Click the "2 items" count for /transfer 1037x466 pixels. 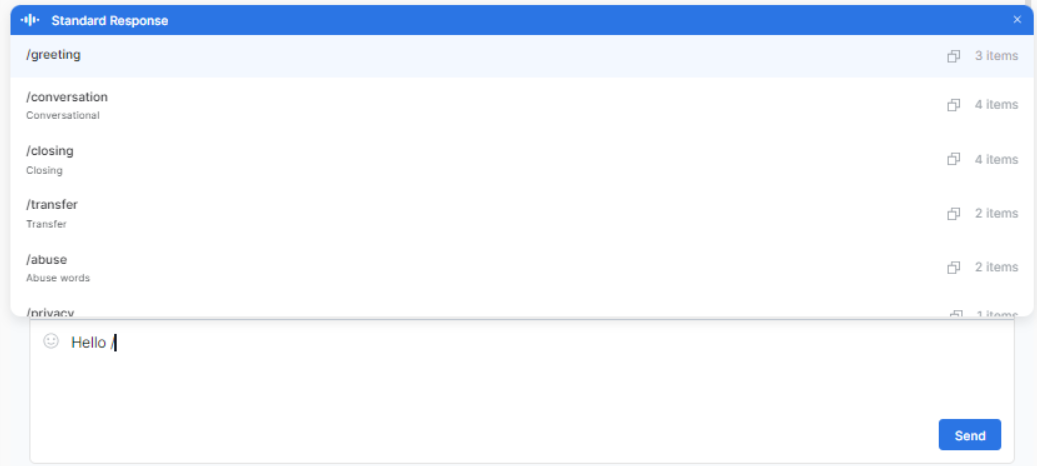[x=996, y=213]
